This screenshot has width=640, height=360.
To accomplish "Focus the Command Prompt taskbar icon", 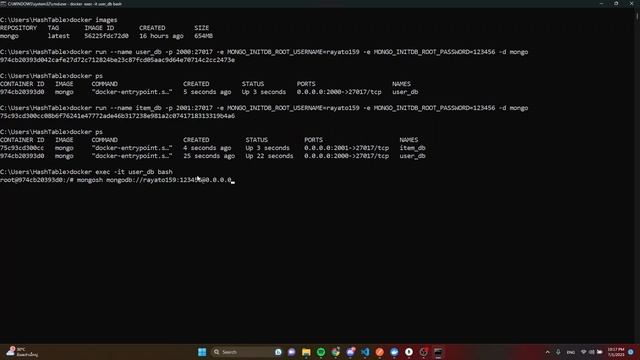I will (x=438, y=352).
